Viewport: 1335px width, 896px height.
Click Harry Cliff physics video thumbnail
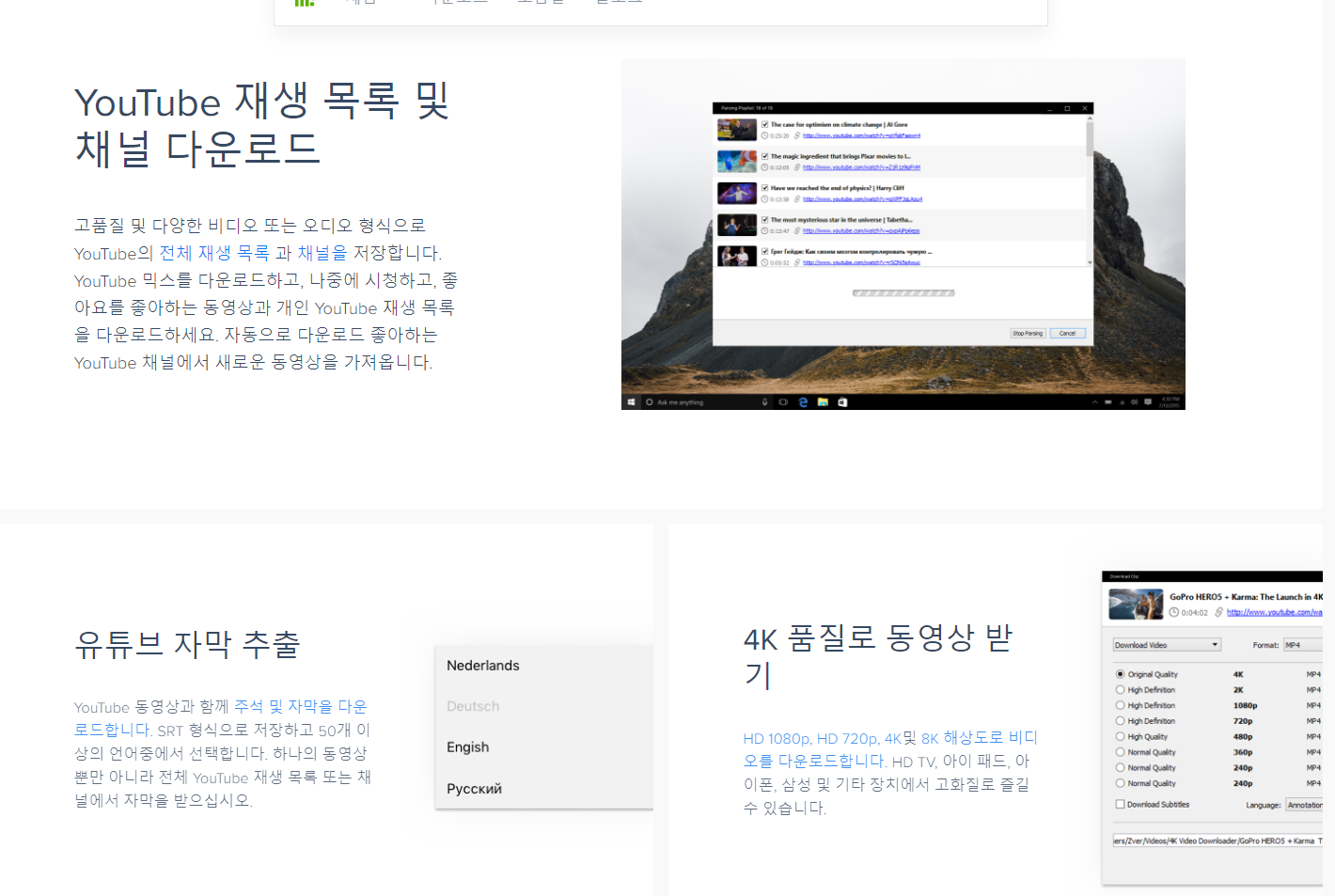[x=737, y=194]
